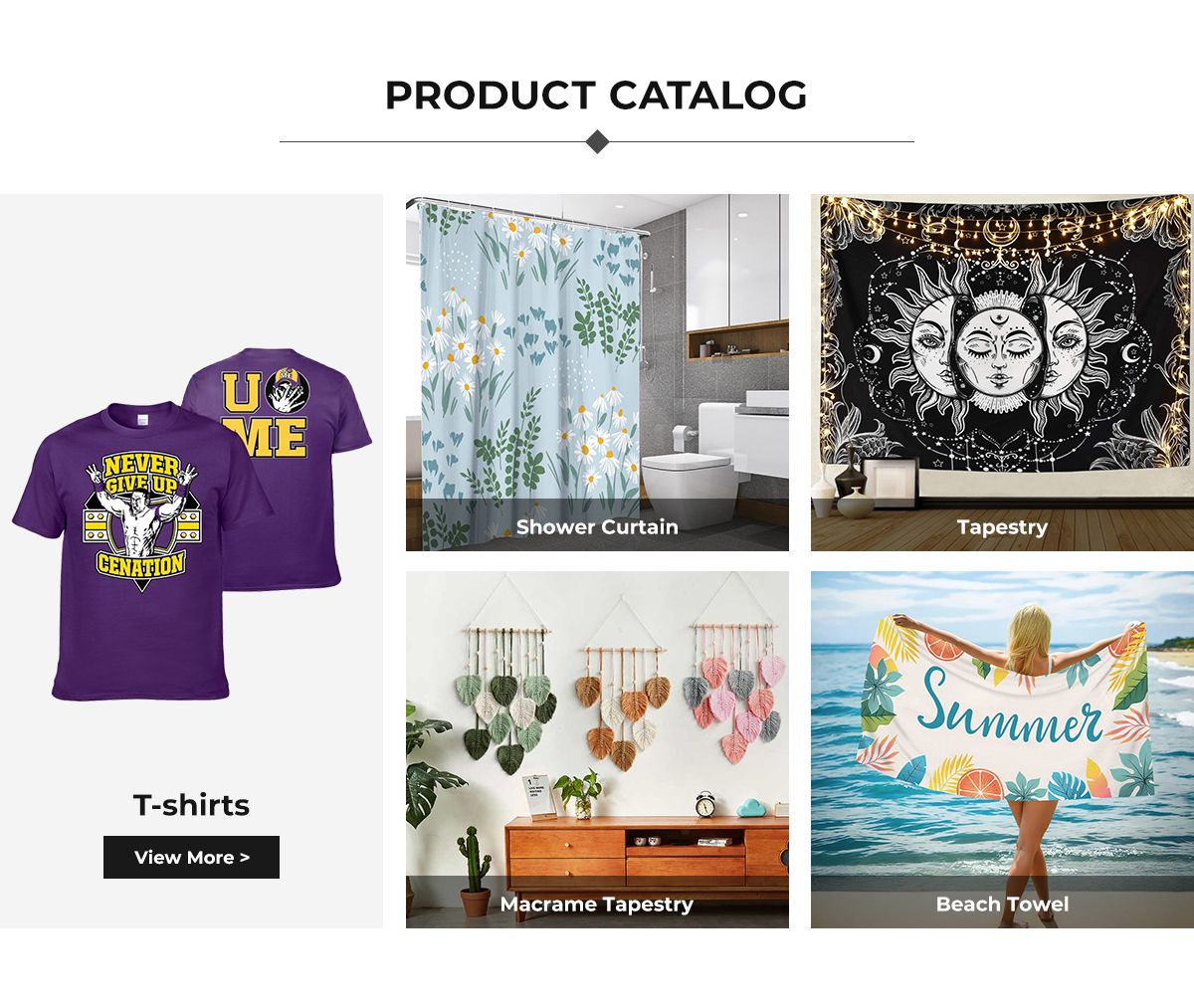Click the PRODUCT CATALOG title
This screenshot has width=1194, height=1008.
pyautogui.click(x=596, y=96)
